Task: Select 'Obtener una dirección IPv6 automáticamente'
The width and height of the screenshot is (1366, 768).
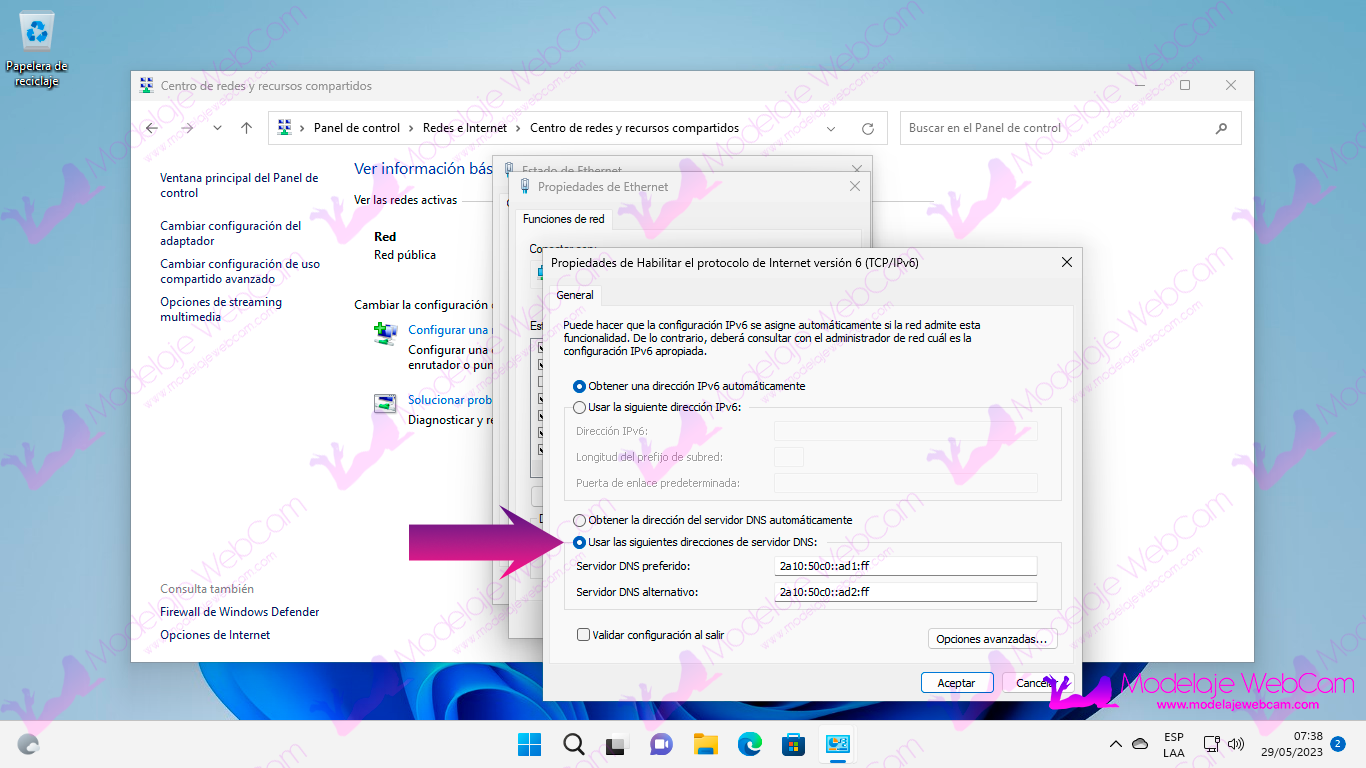Action: tap(580, 386)
